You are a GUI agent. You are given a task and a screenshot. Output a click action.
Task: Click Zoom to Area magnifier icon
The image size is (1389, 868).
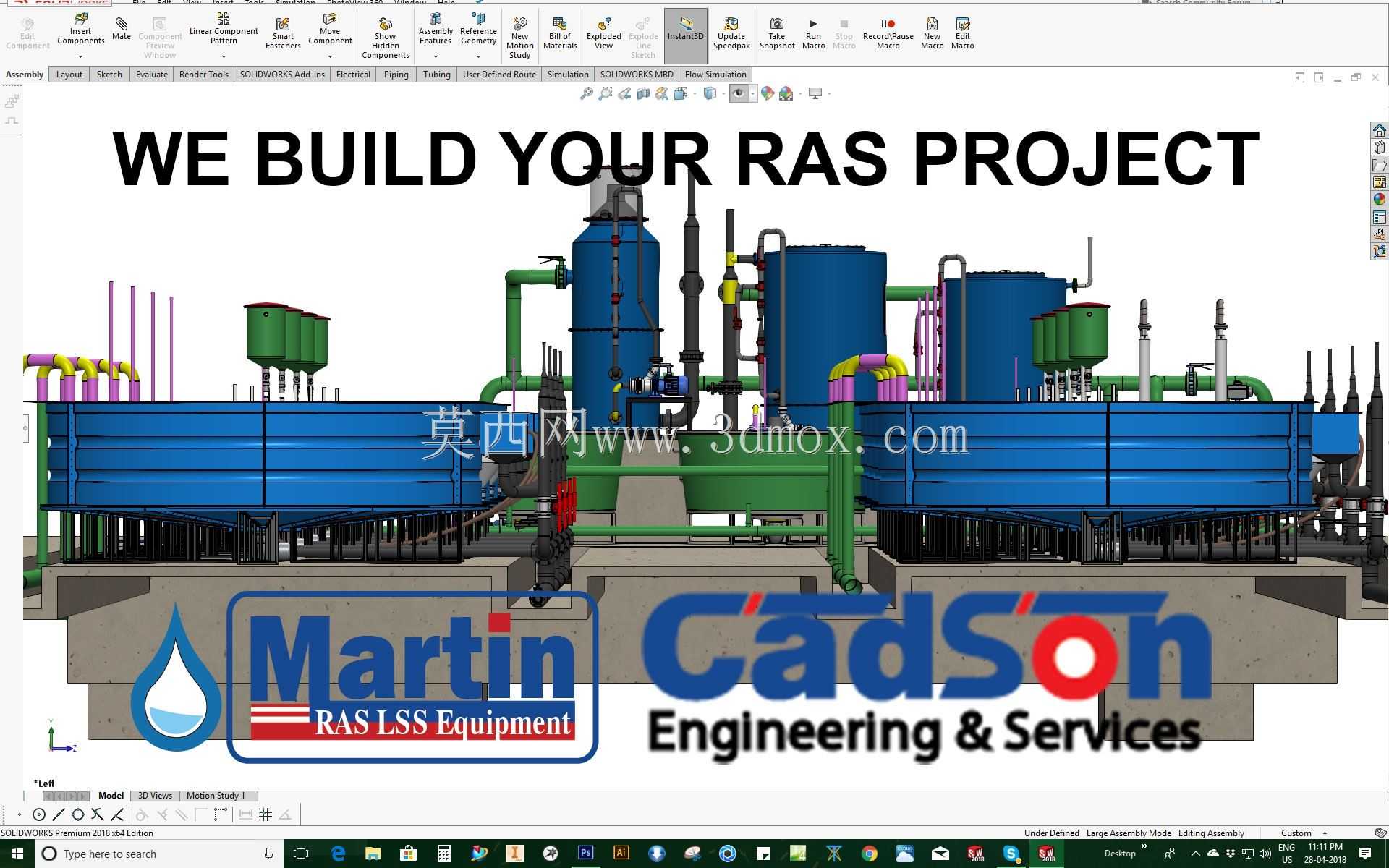(x=605, y=93)
